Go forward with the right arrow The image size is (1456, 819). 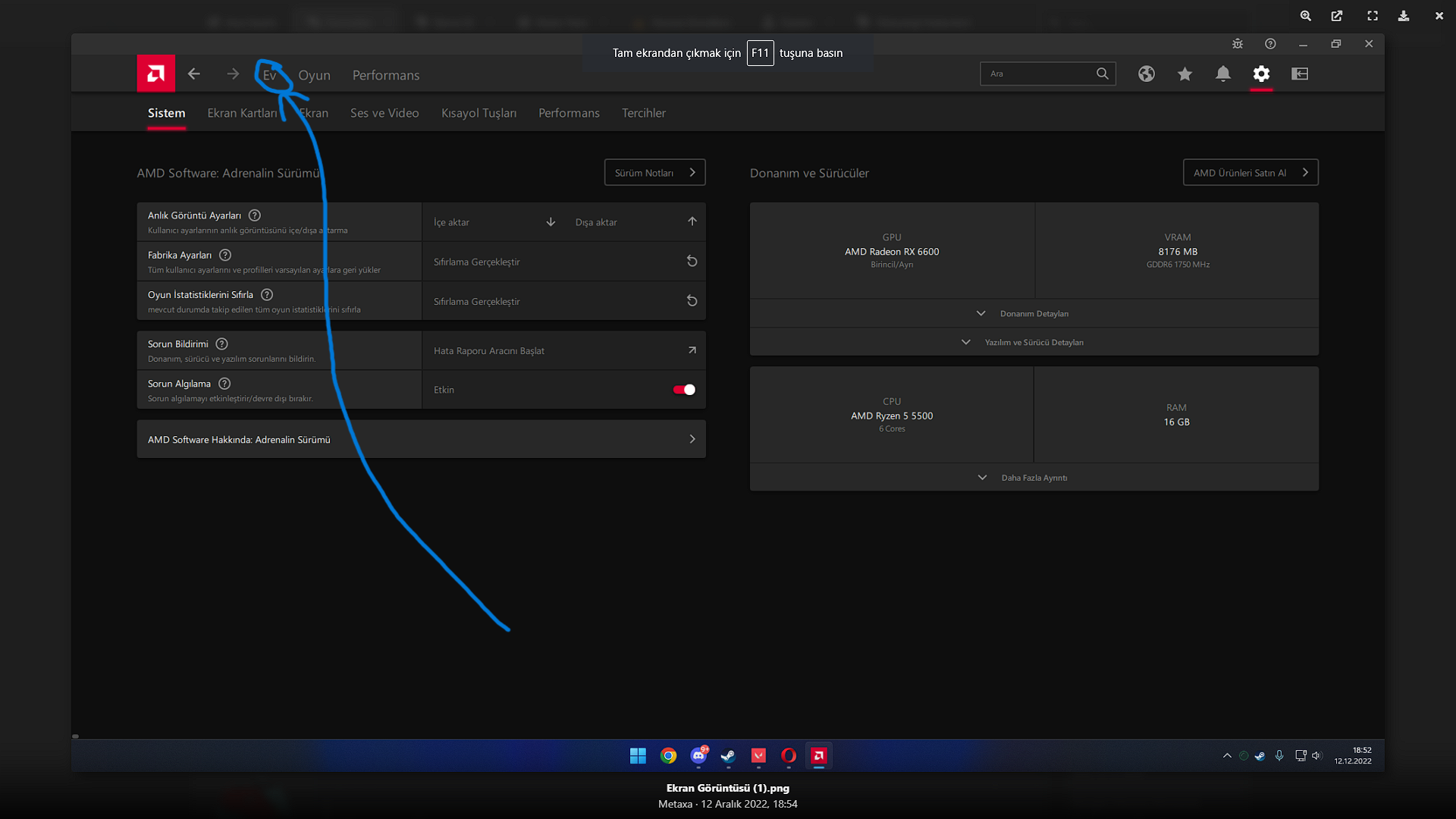[x=233, y=74]
